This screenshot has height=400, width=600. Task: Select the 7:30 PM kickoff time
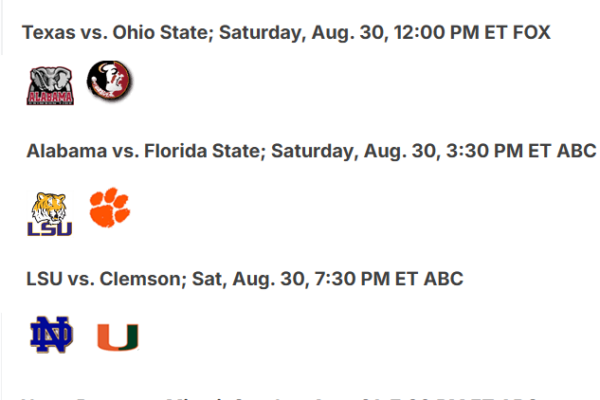coord(352,279)
